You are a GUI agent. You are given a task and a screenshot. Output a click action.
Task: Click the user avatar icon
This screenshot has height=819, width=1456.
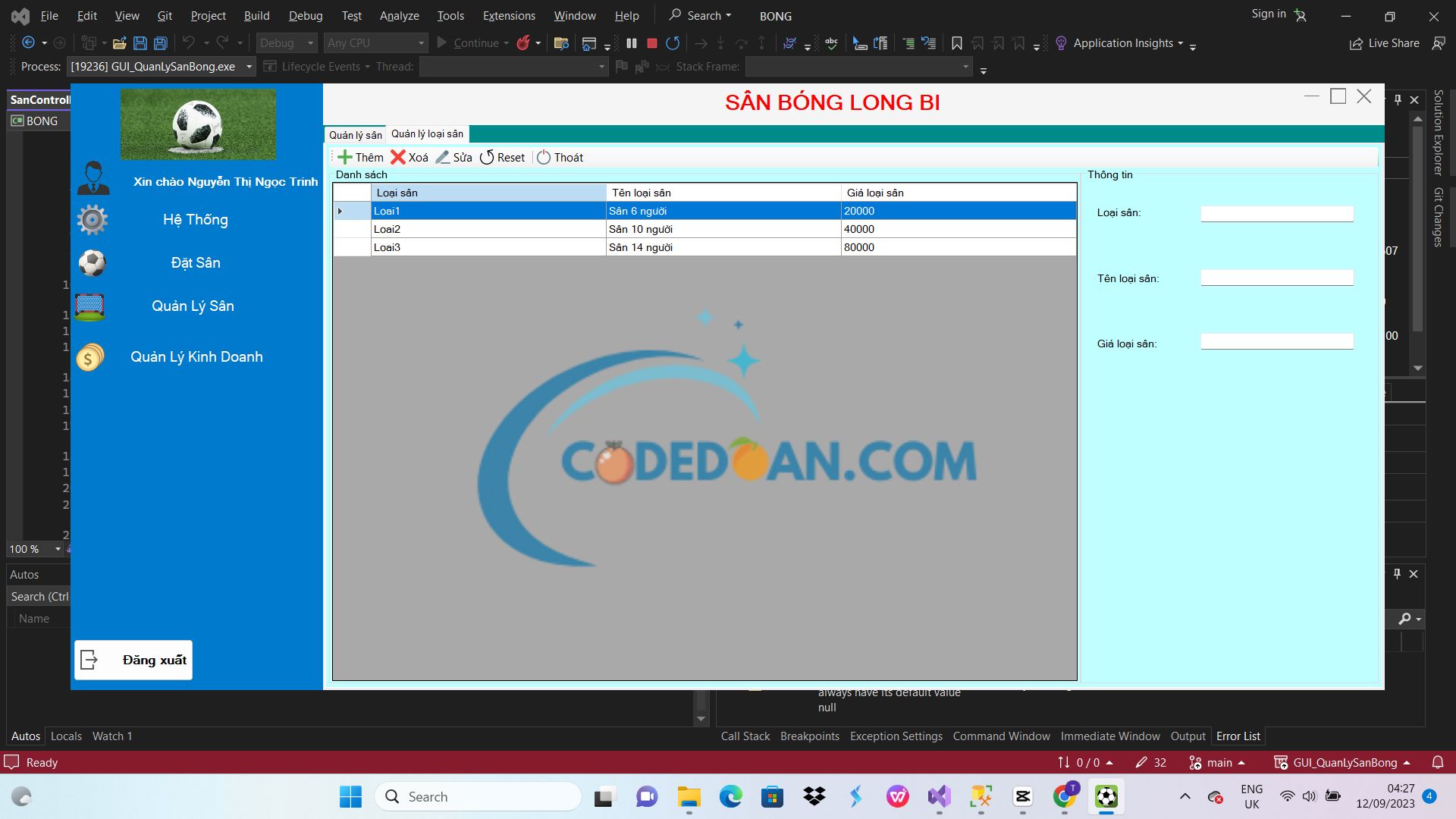[x=93, y=179]
